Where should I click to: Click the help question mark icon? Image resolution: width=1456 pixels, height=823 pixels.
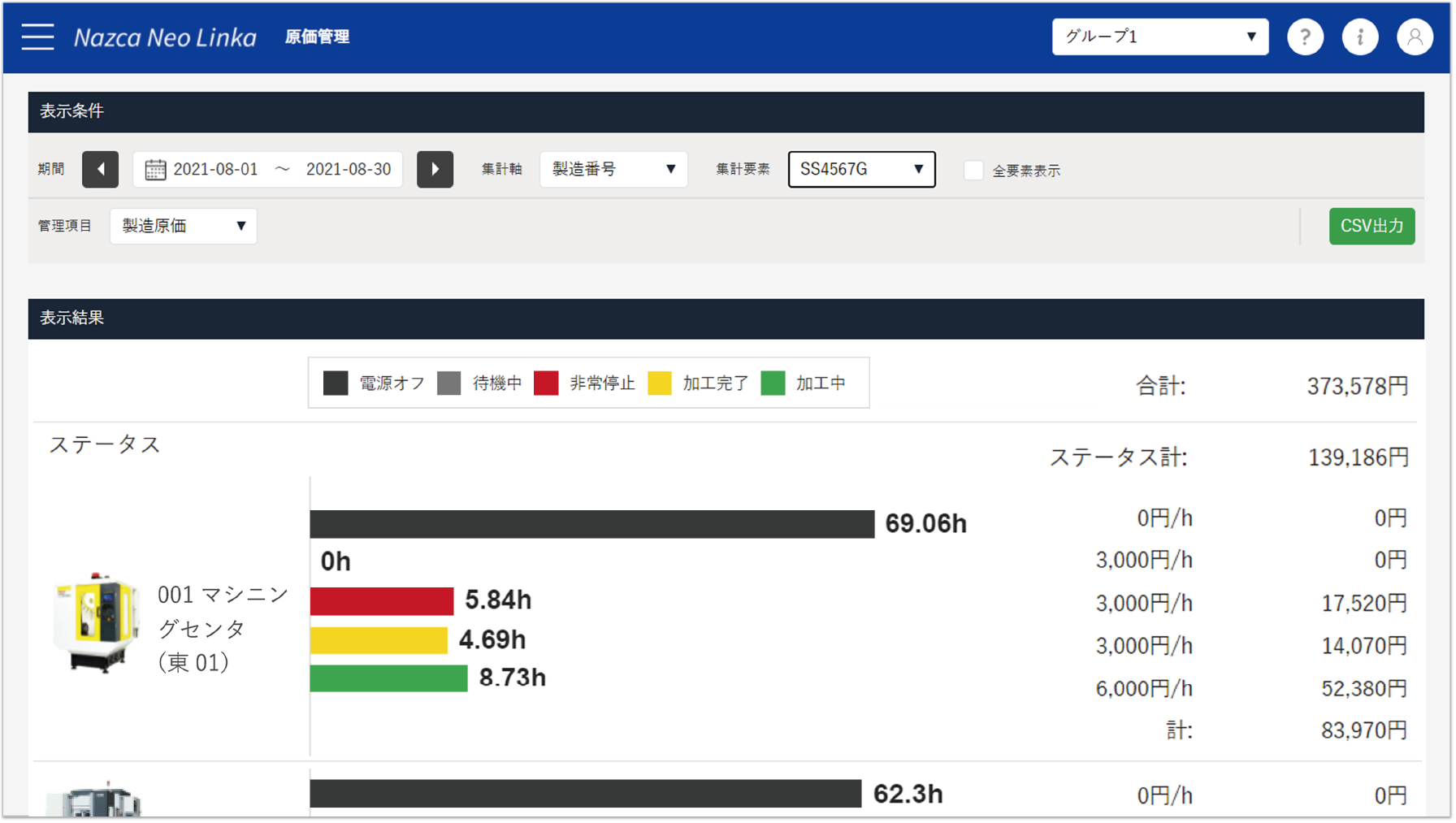coord(1305,36)
